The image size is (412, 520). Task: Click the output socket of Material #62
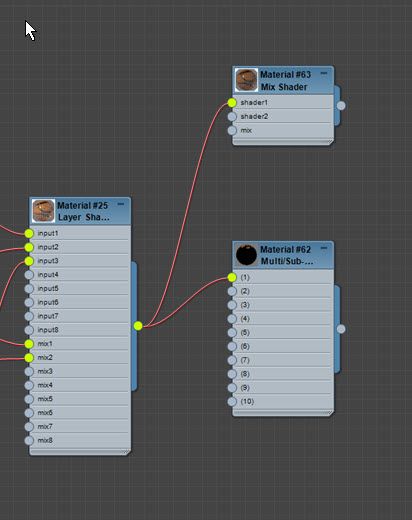coord(341,329)
